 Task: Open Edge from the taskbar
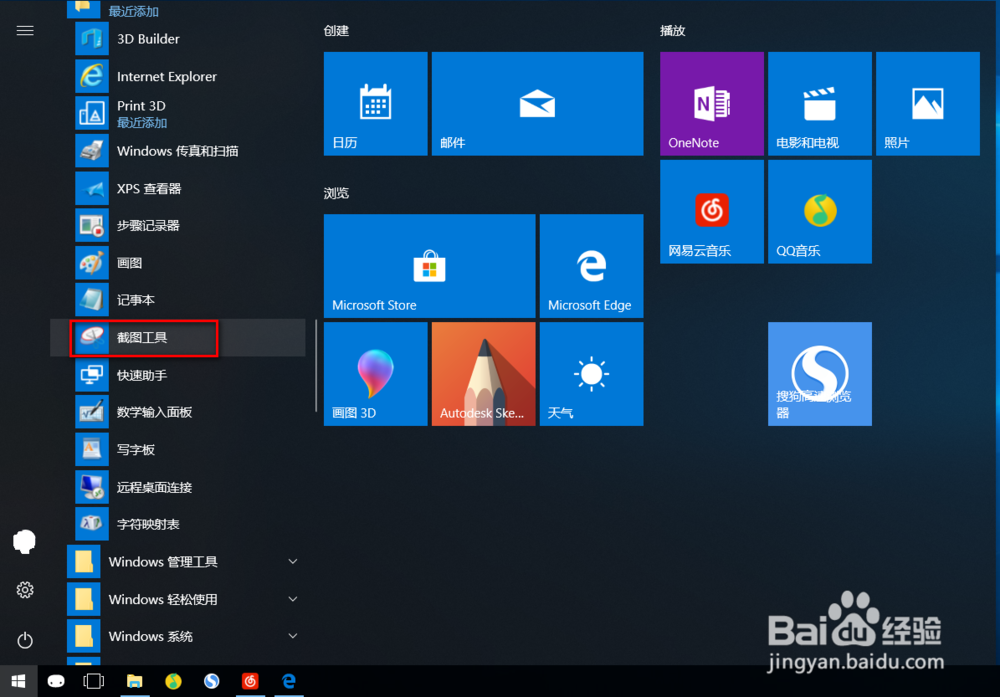[289, 681]
